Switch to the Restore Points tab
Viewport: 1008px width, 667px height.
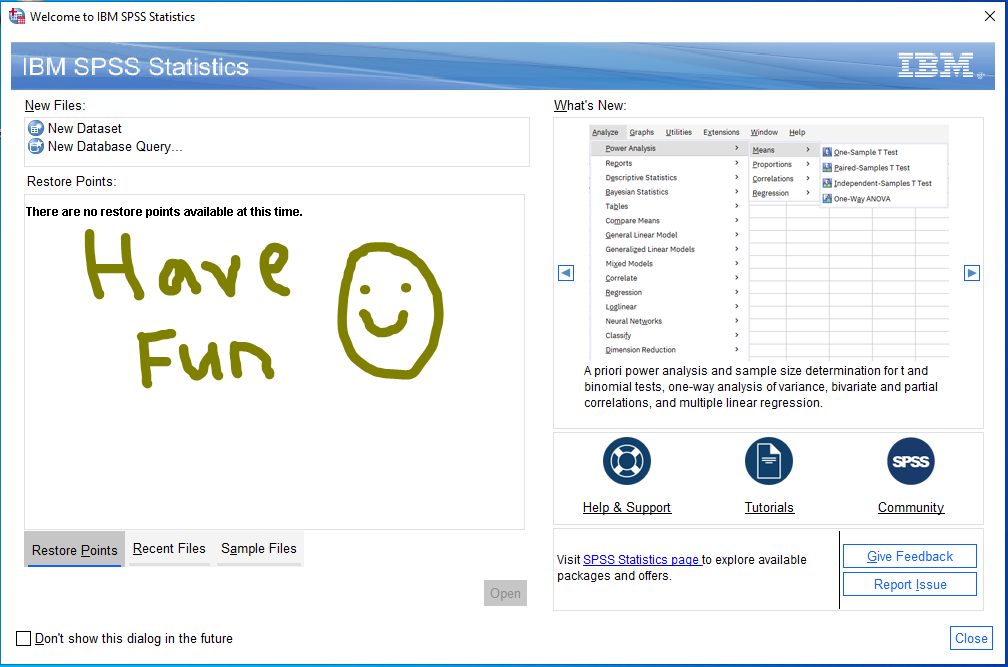(75, 550)
